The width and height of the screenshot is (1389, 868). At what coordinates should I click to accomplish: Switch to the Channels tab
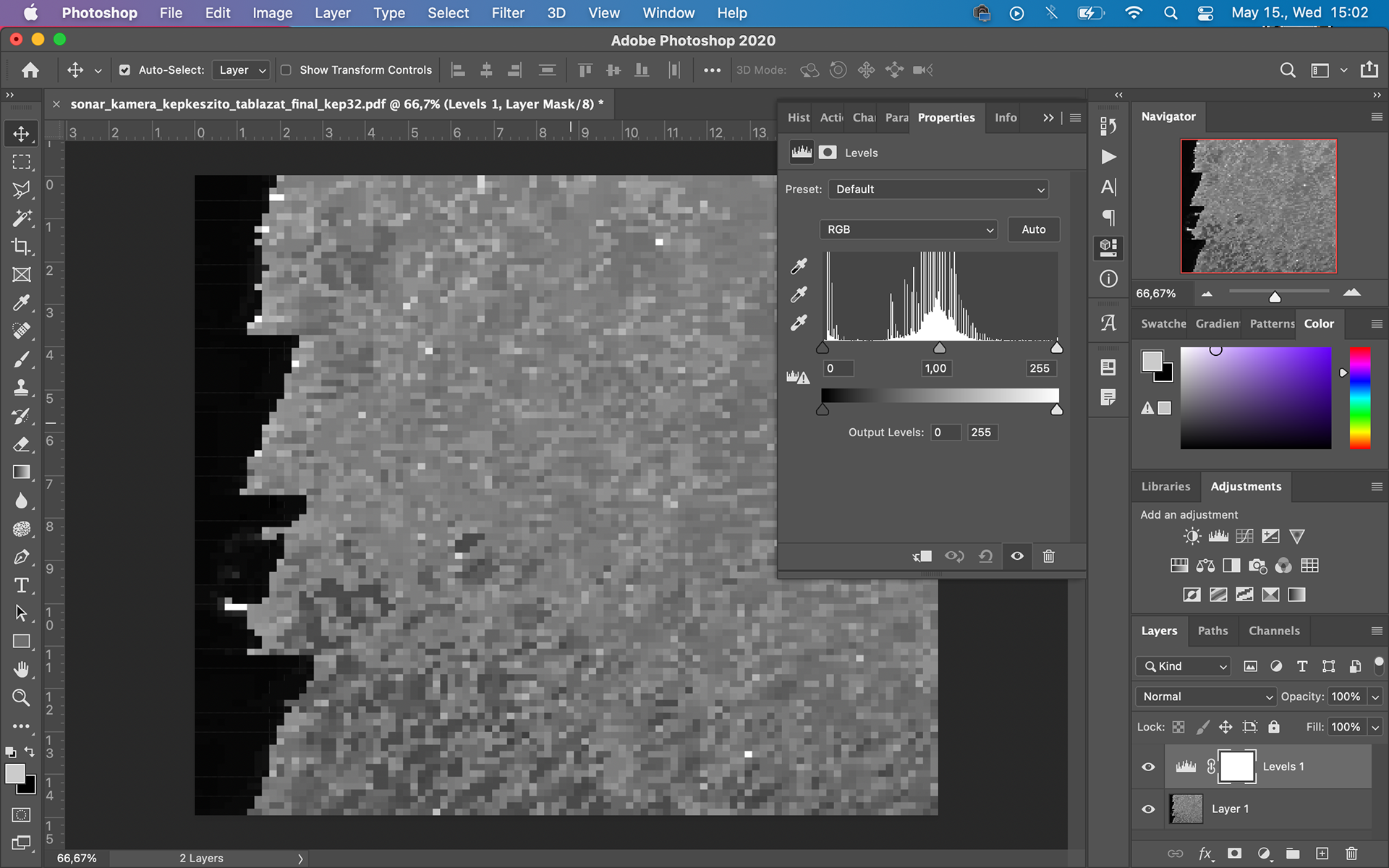tap(1274, 631)
